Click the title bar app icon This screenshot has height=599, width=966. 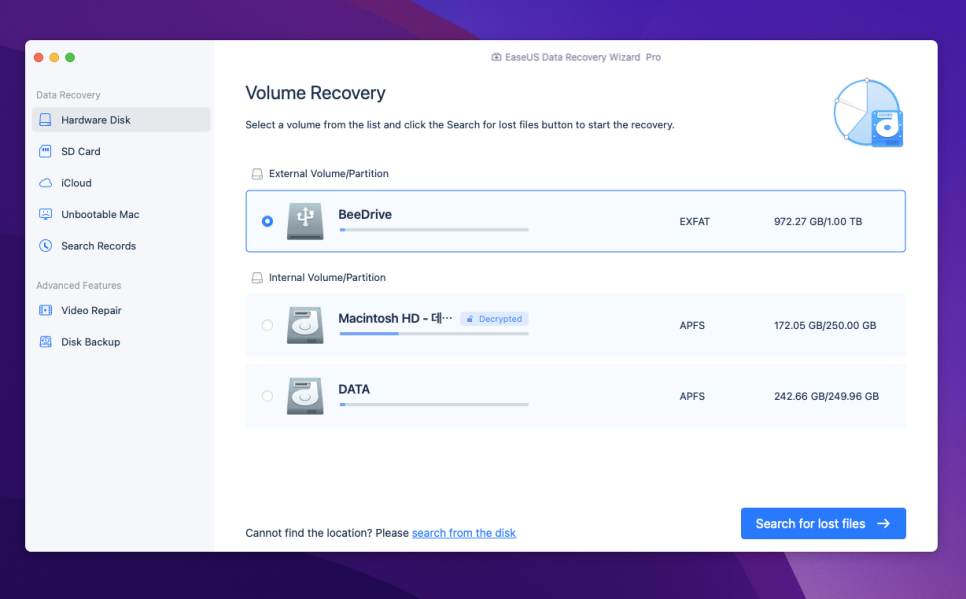(x=496, y=57)
